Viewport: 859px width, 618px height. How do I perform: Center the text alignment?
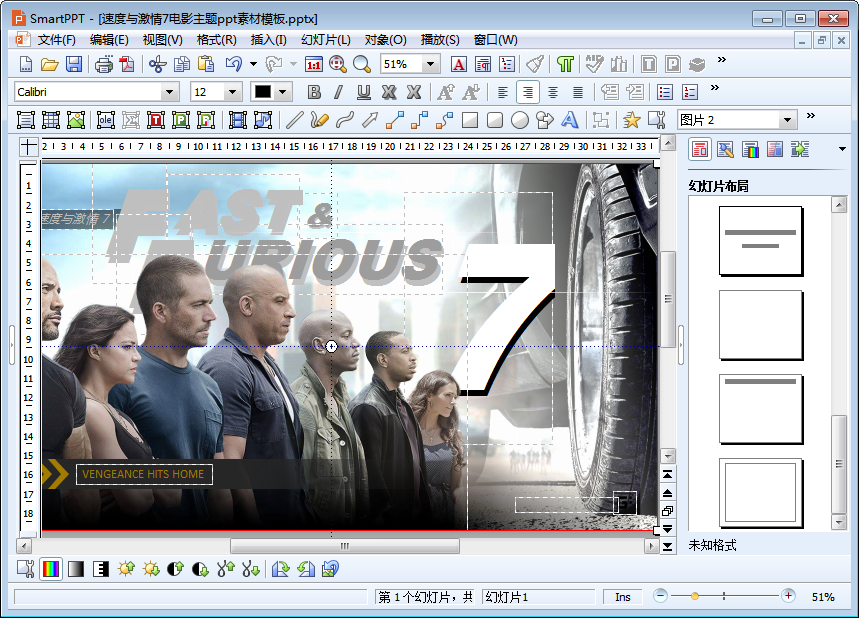coord(553,92)
